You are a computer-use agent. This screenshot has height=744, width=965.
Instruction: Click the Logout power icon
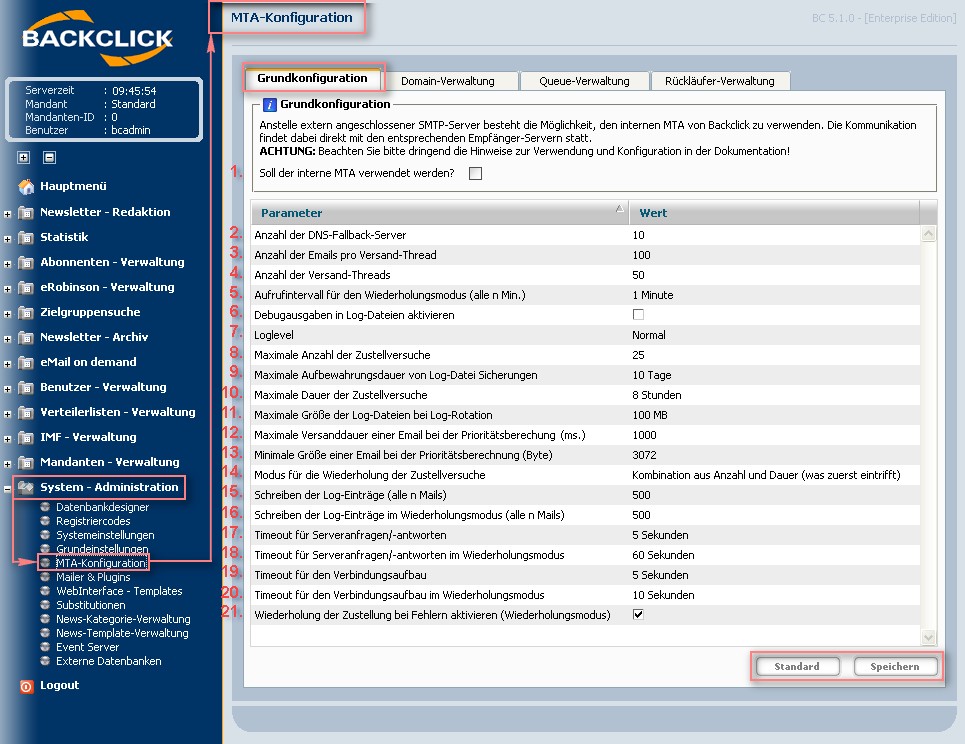[26, 686]
